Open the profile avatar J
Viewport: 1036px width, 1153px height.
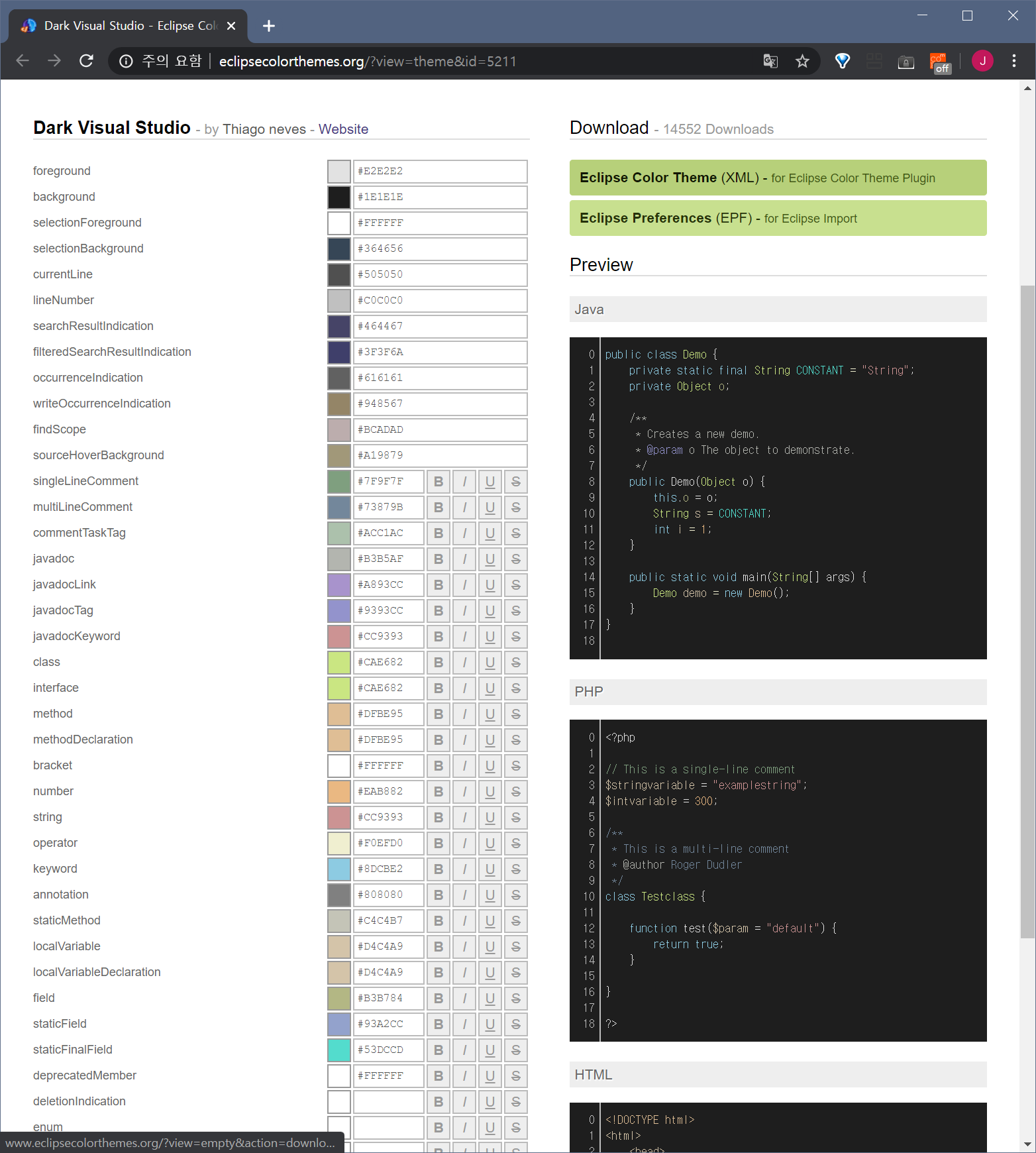pyautogui.click(x=982, y=61)
